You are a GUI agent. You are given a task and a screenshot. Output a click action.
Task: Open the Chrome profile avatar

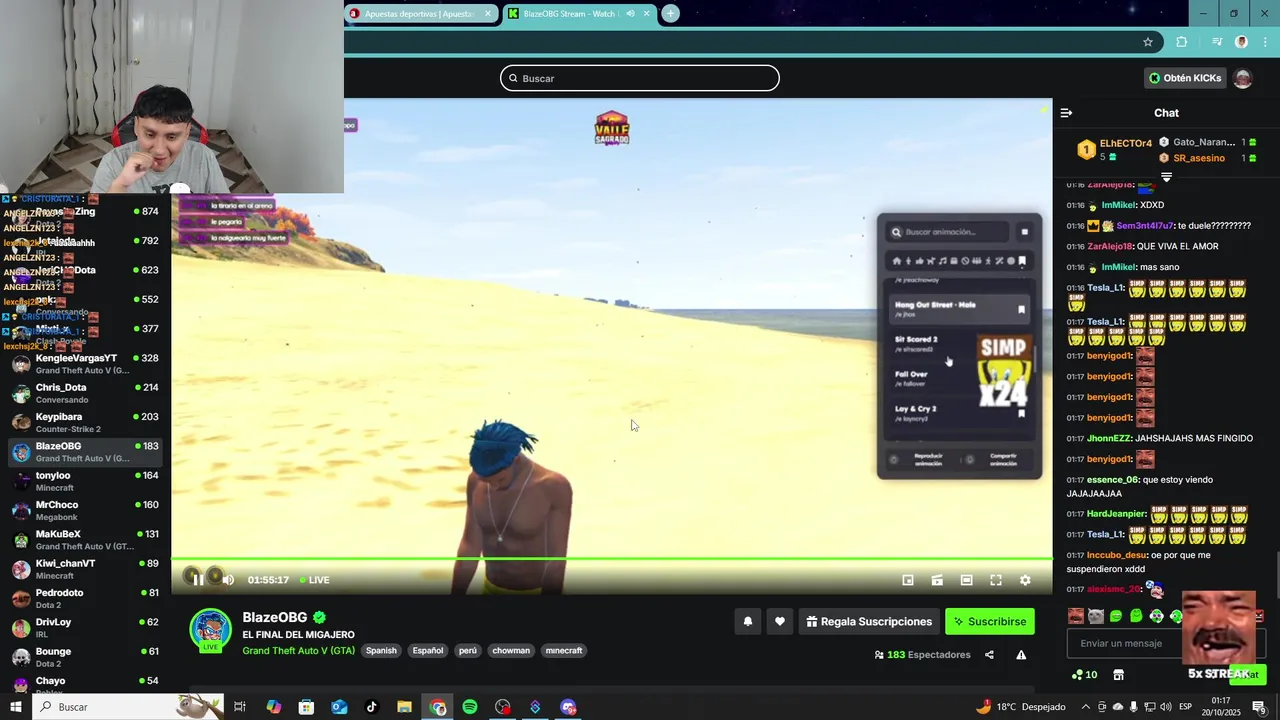(x=1241, y=42)
